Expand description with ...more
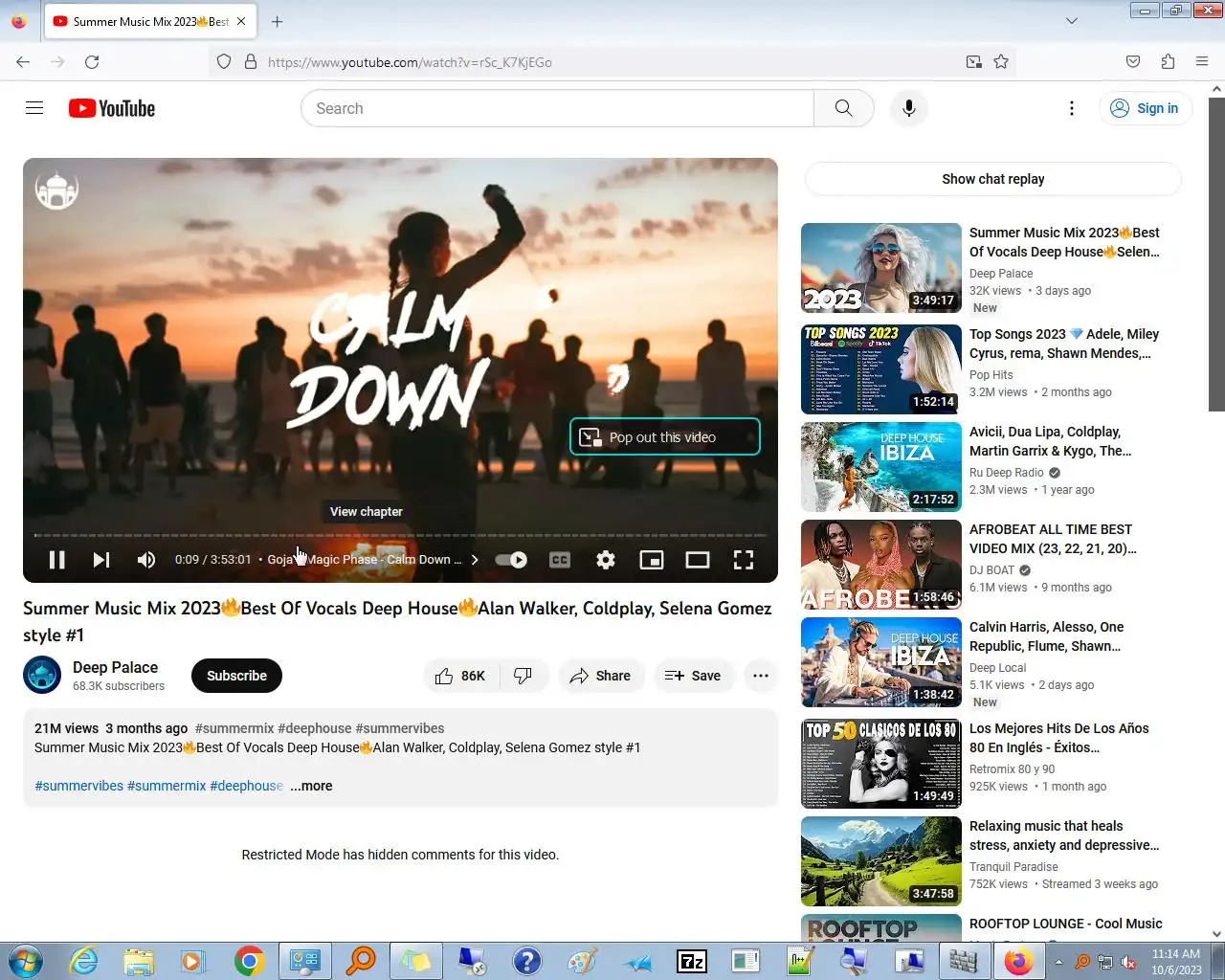The image size is (1225, 980). tap(312, 786)
